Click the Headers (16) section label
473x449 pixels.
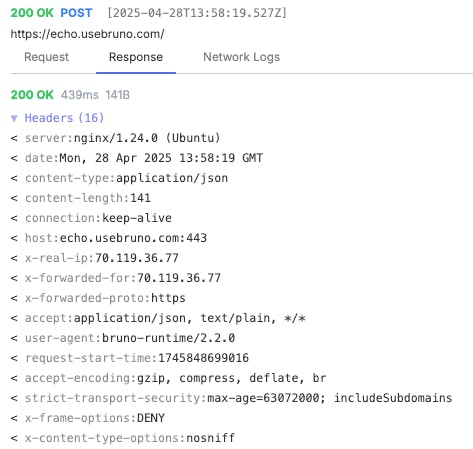coord(64,118)
